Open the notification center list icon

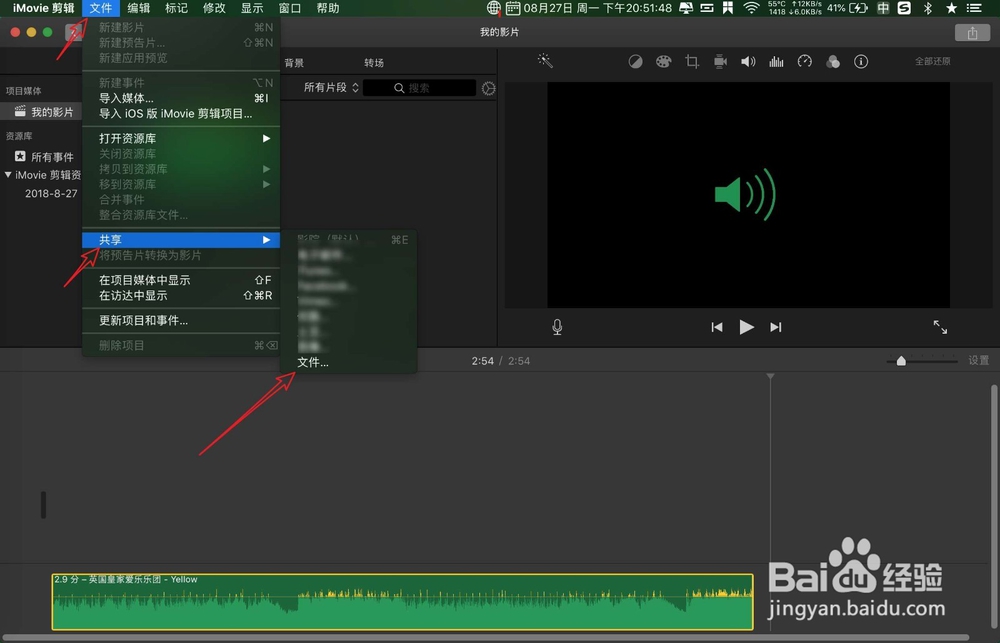[x=974, y=8]
